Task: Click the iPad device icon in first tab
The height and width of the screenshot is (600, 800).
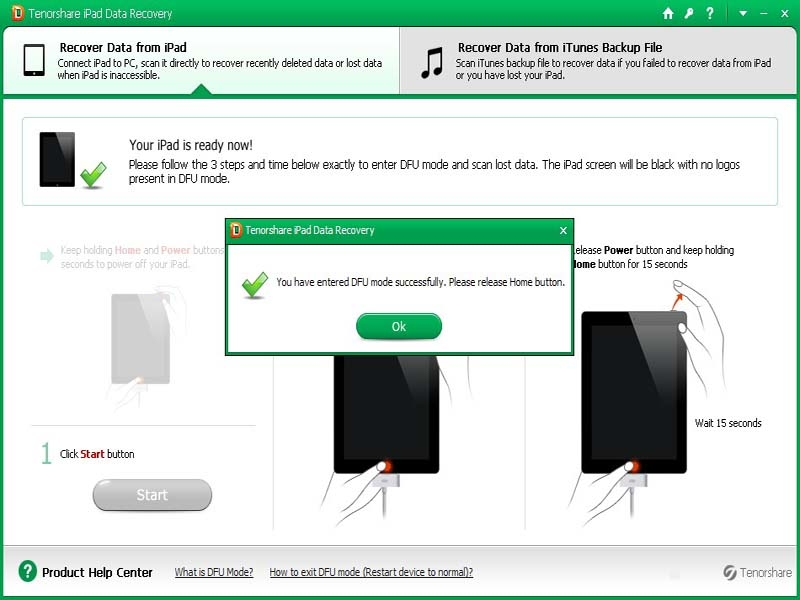Action: coord(34,60)
